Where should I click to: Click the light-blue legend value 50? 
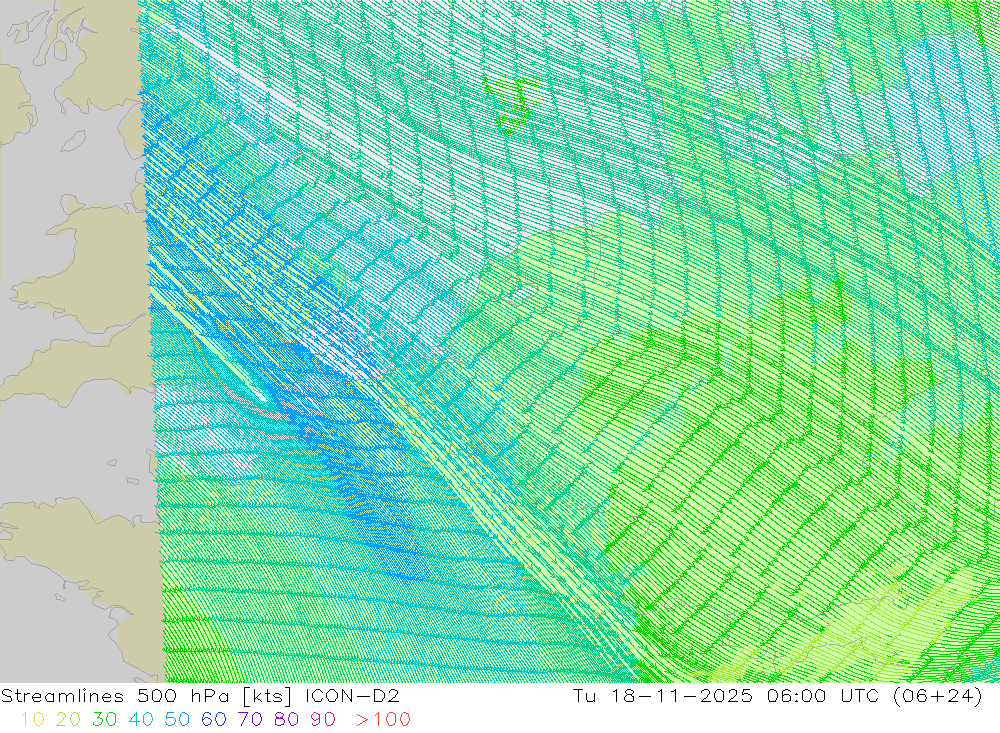tap(177, 720)
